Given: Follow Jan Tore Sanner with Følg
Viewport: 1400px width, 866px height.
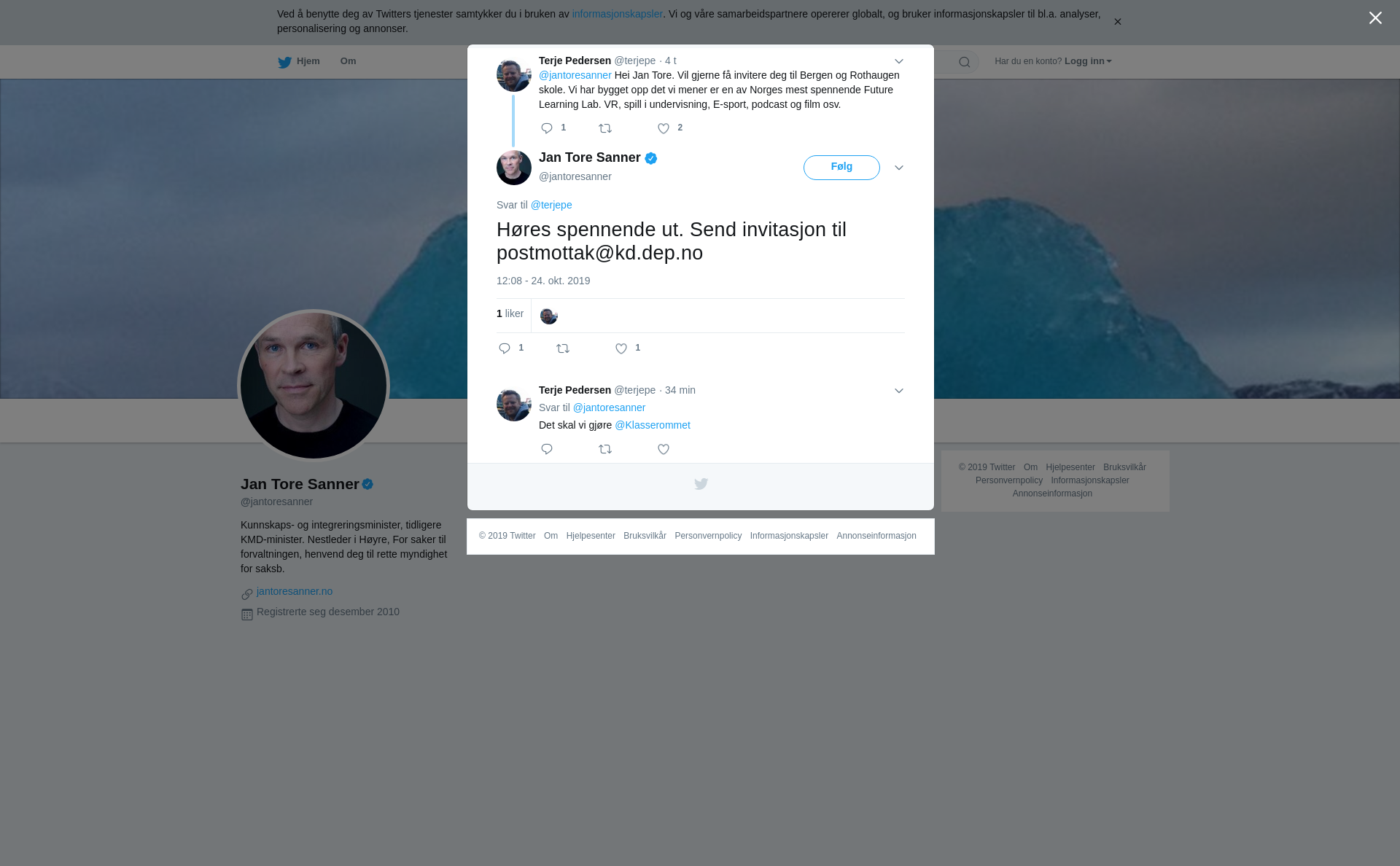Looking at the screenshot, I should point(841,168).
